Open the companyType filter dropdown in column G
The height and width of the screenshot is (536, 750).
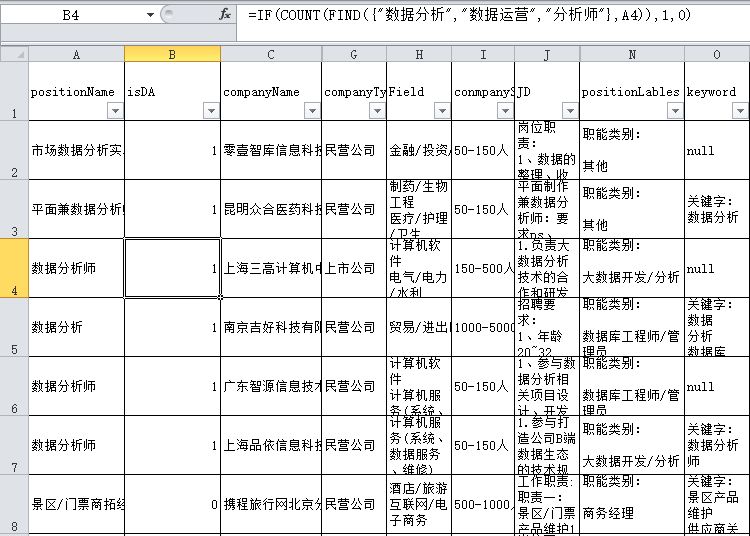point(377,111)
